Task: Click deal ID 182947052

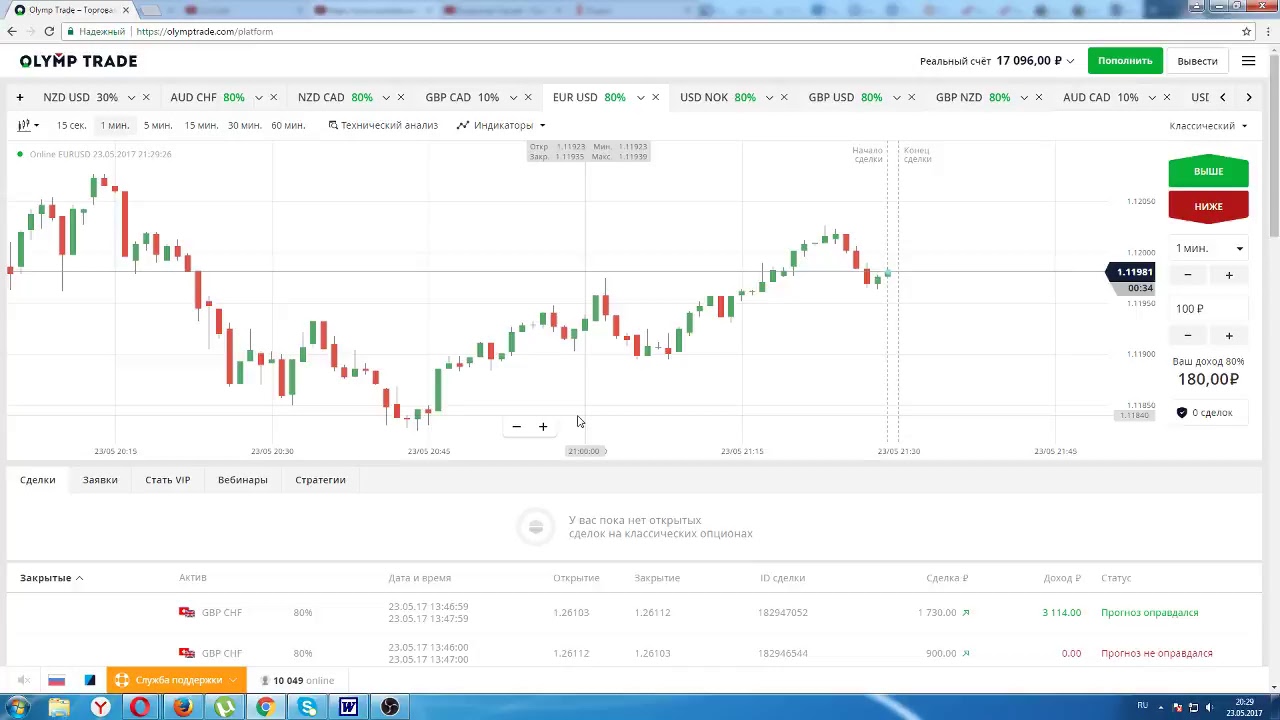Action: click(783, 612)
